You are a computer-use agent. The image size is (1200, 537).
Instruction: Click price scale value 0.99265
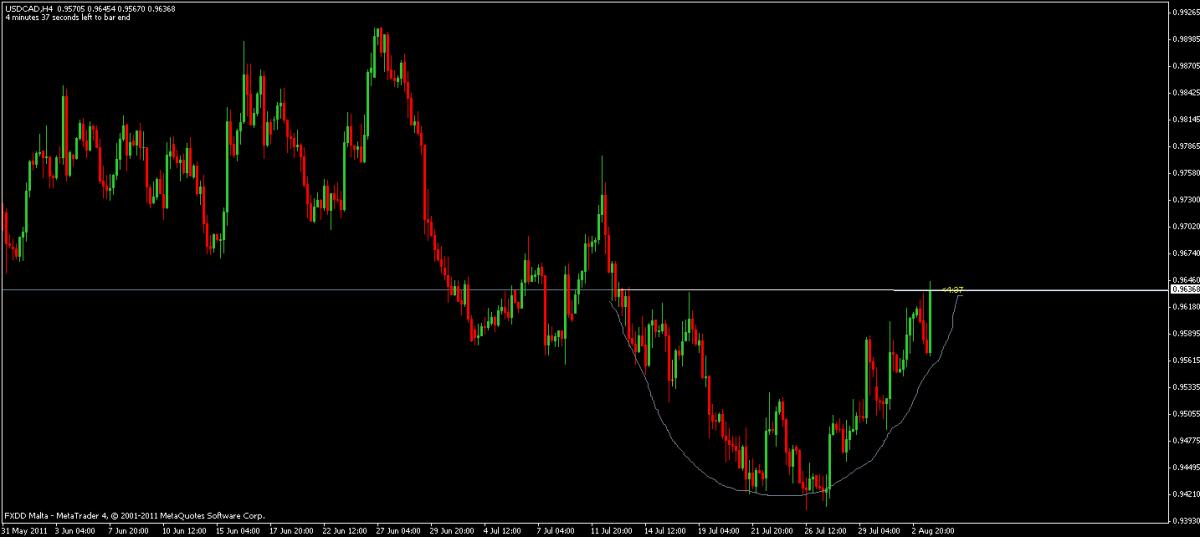1185,12
